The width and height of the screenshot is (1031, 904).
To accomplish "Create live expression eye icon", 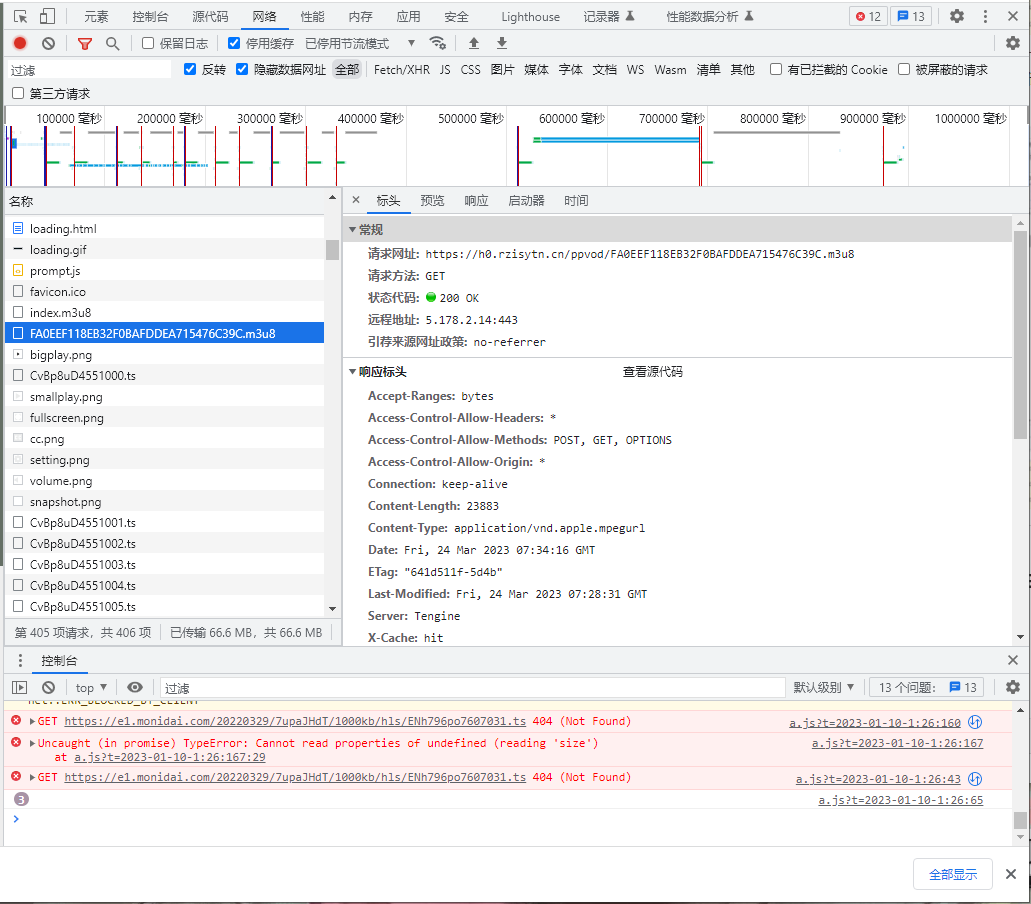I will click(x=135, y=688).
